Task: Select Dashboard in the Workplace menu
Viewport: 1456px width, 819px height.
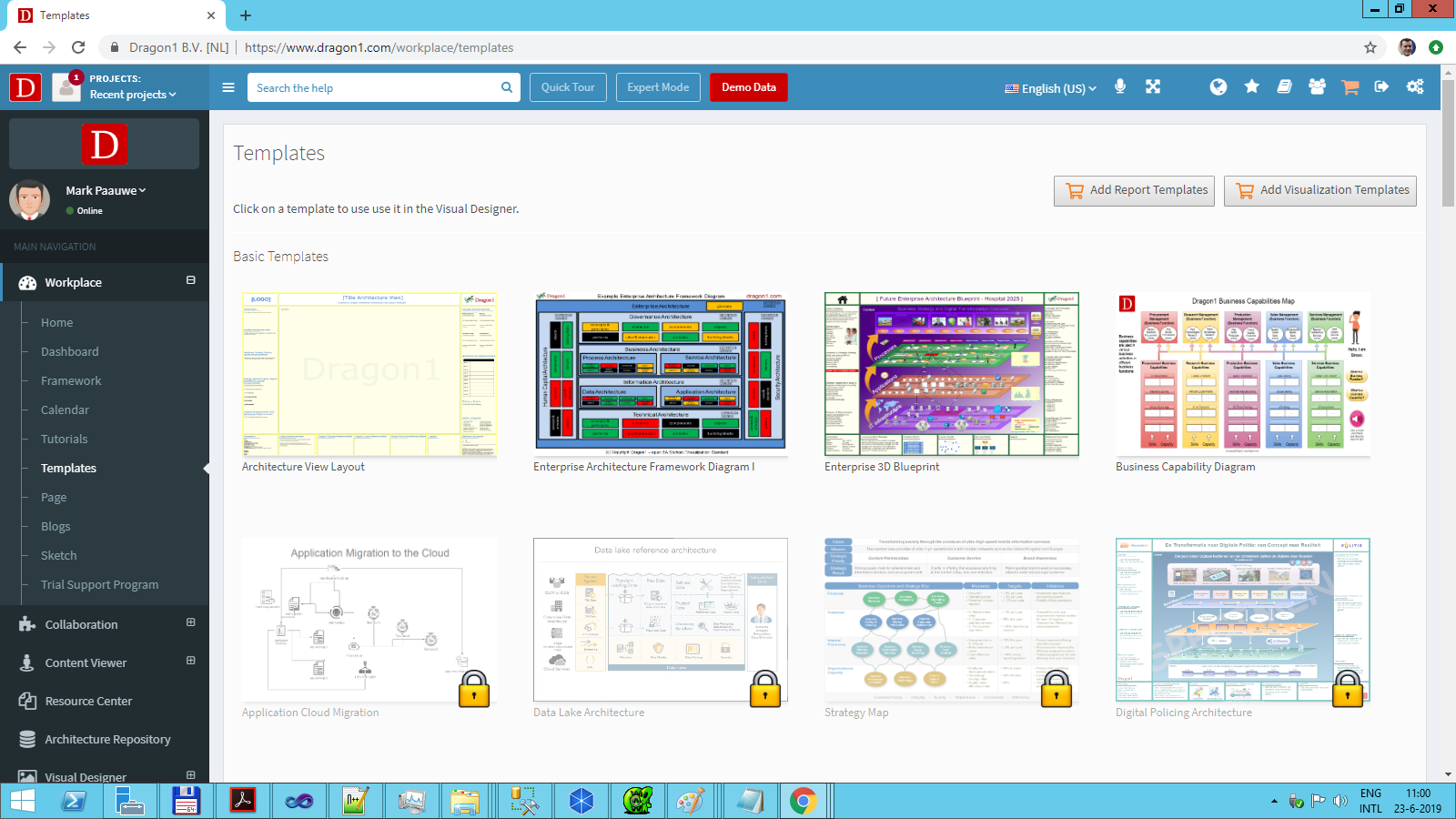Action: pos(70,351)
